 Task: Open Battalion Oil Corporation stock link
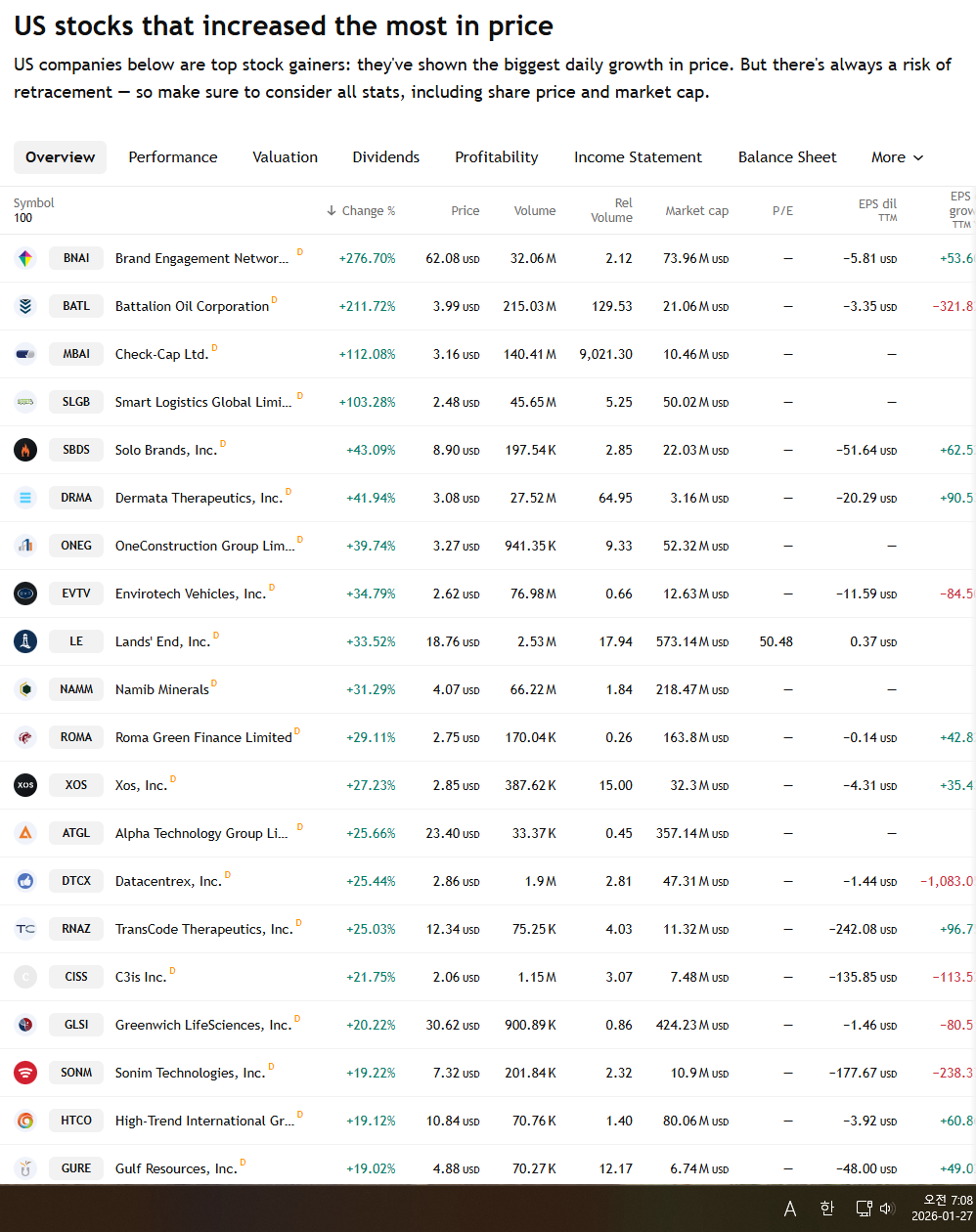pyautogui.click(x=192, y=306)
